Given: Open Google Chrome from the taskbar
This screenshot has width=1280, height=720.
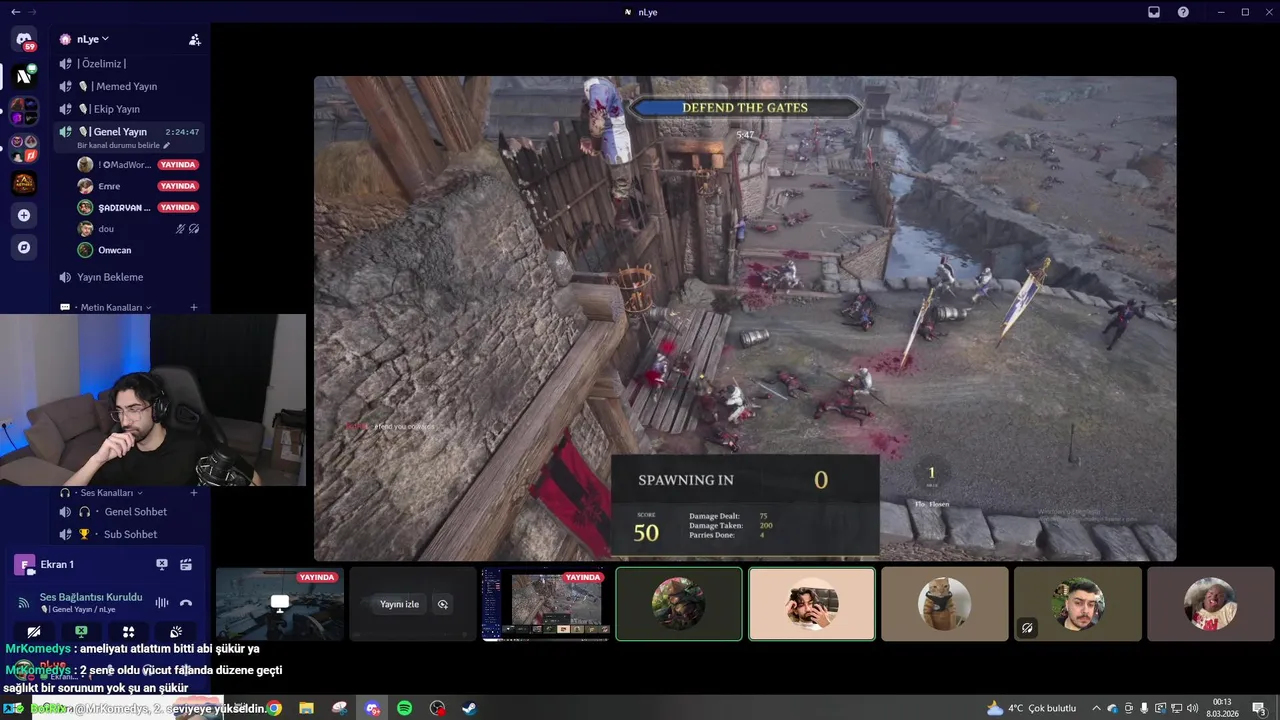Looking at the screenshot, I should click(x=274, y=708).
